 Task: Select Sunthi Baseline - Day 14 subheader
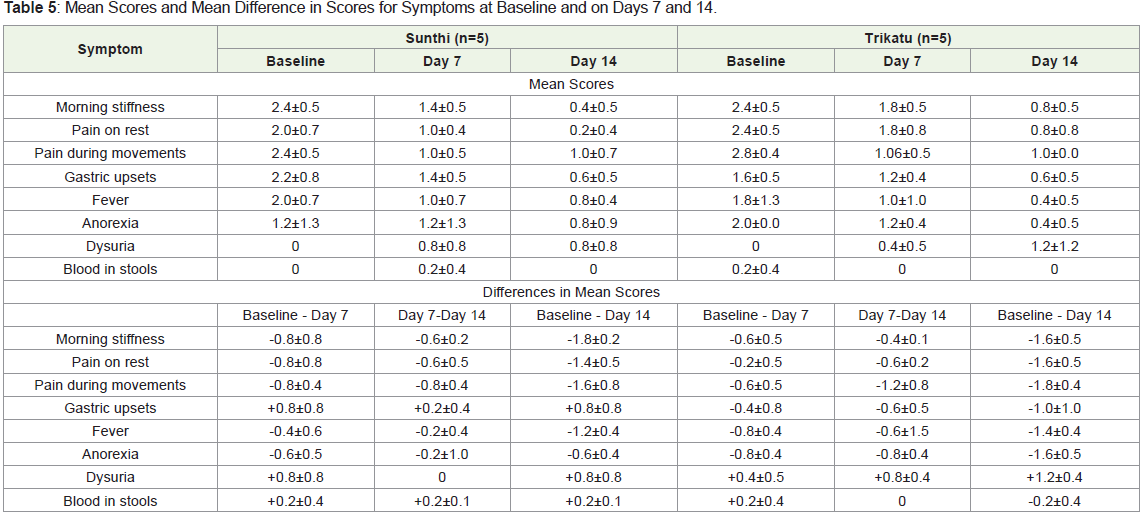(x=593, y=316)
